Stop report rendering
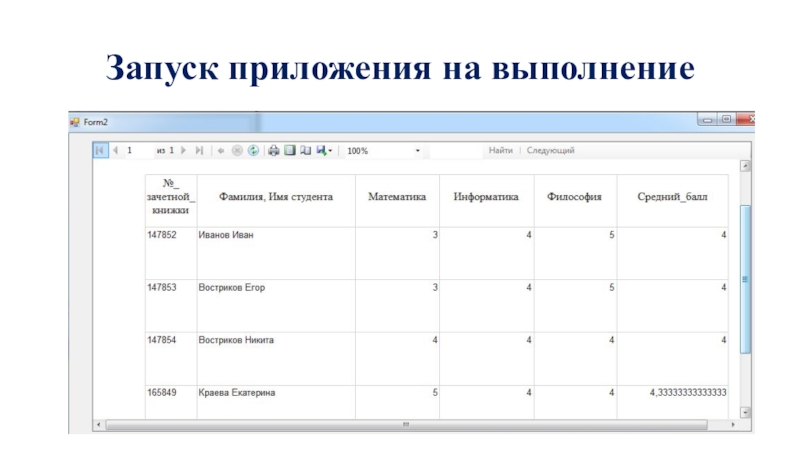The width and height of the screenshot is (800, 450). 237,151
